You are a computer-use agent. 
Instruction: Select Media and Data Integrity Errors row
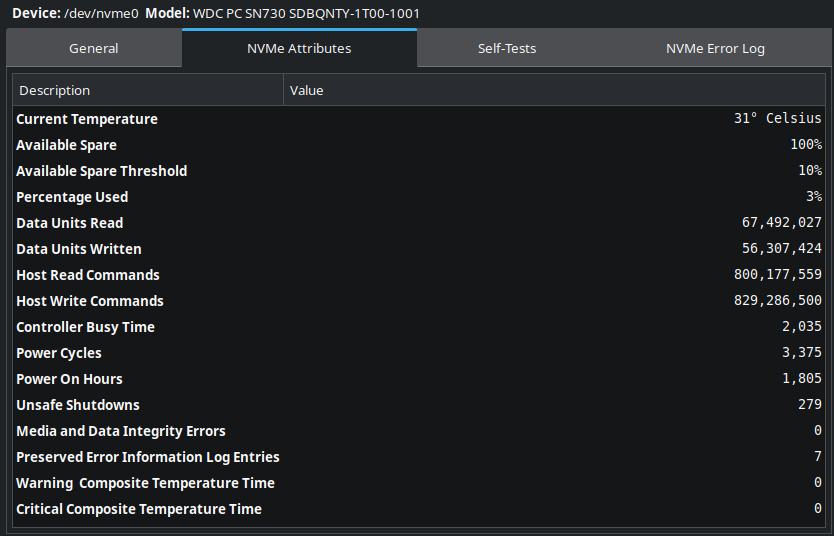coord(121,431)
